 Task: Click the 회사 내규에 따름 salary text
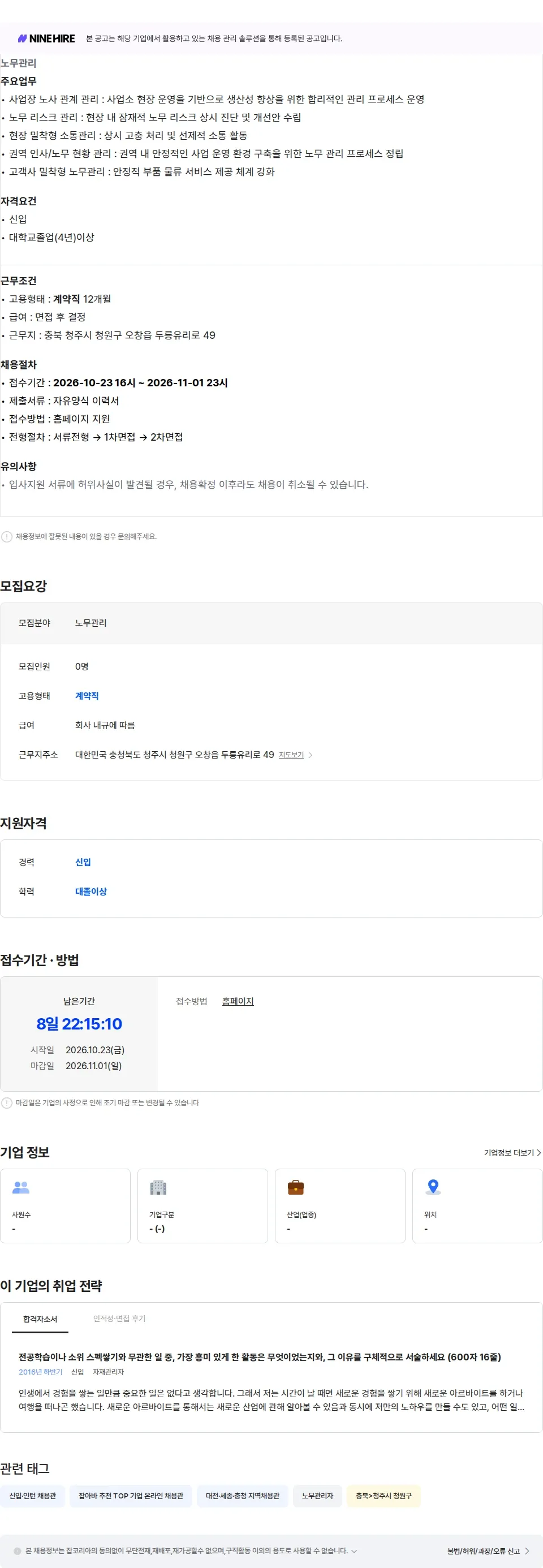point(105,725)
